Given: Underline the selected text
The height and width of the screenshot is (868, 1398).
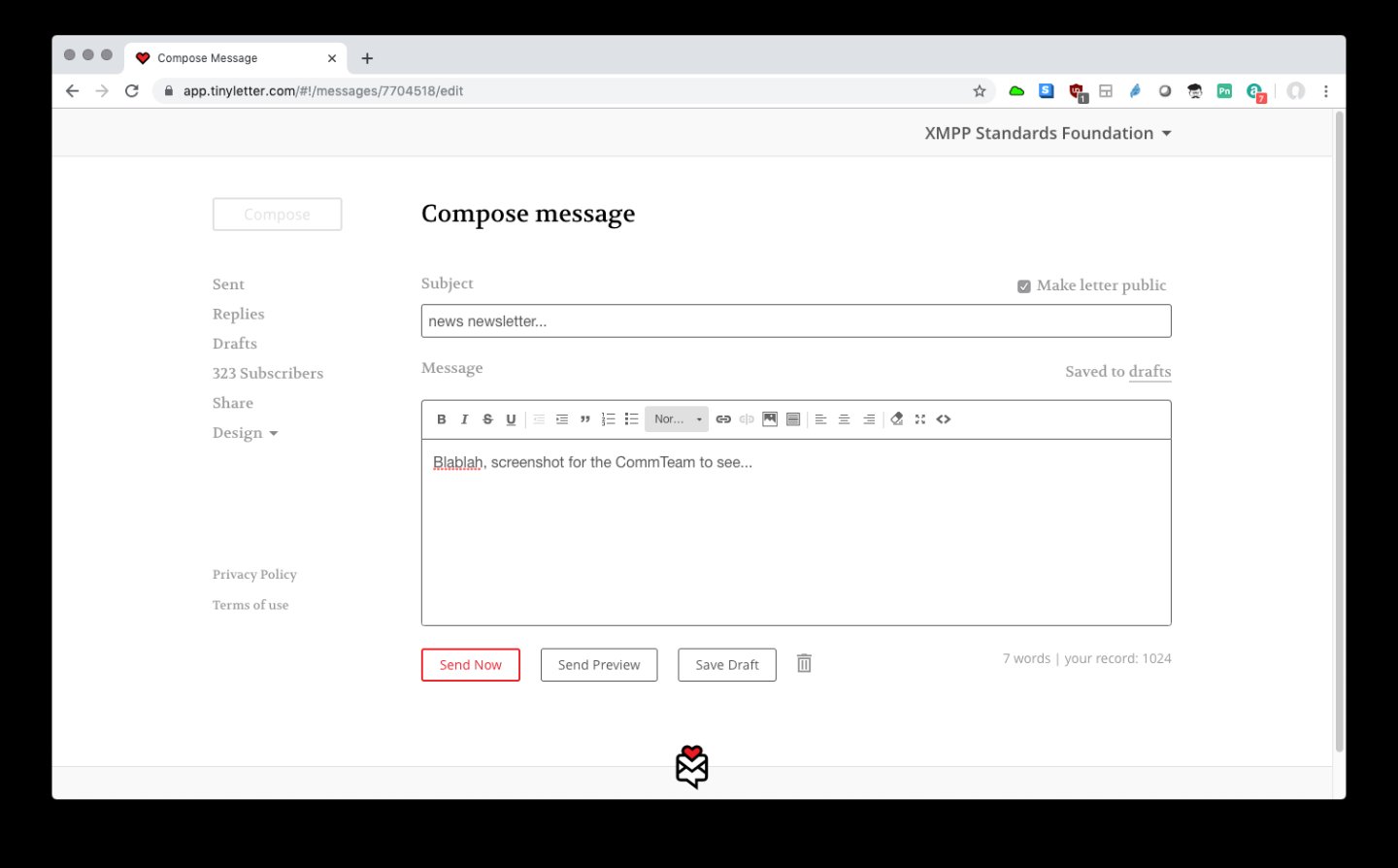Looking at the screenshot, I should coord(511,419).
